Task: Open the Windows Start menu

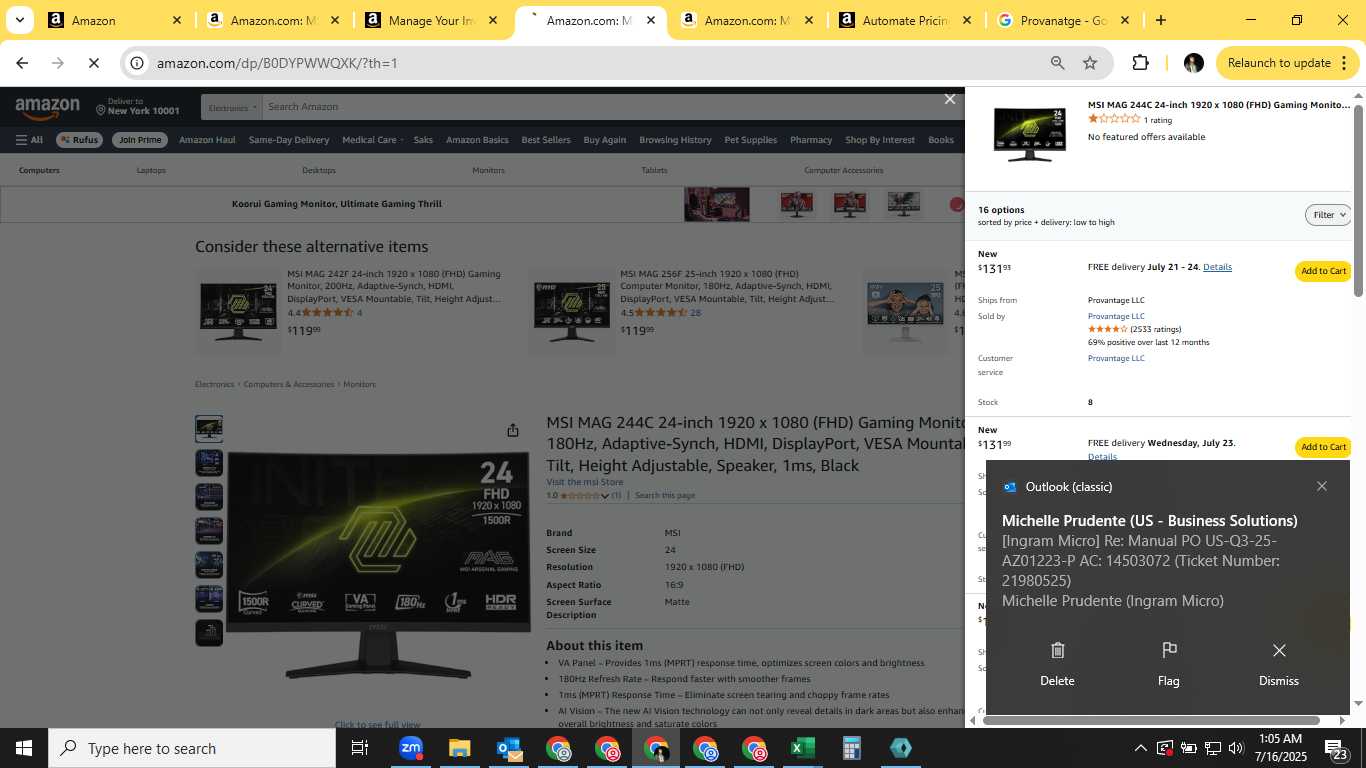Action: pos(24,748)
